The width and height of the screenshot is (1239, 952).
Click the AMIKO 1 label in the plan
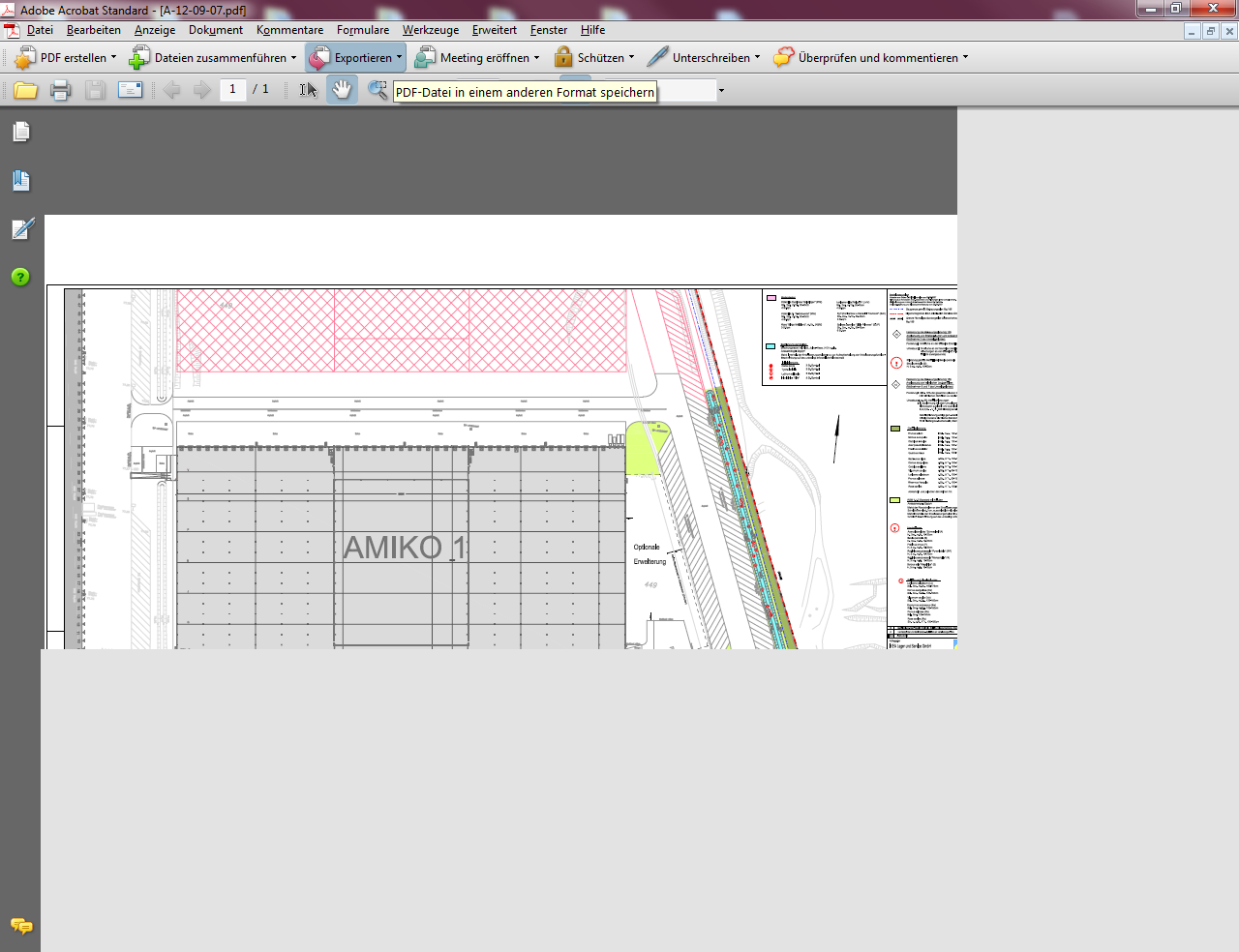[x=406, y=548]
